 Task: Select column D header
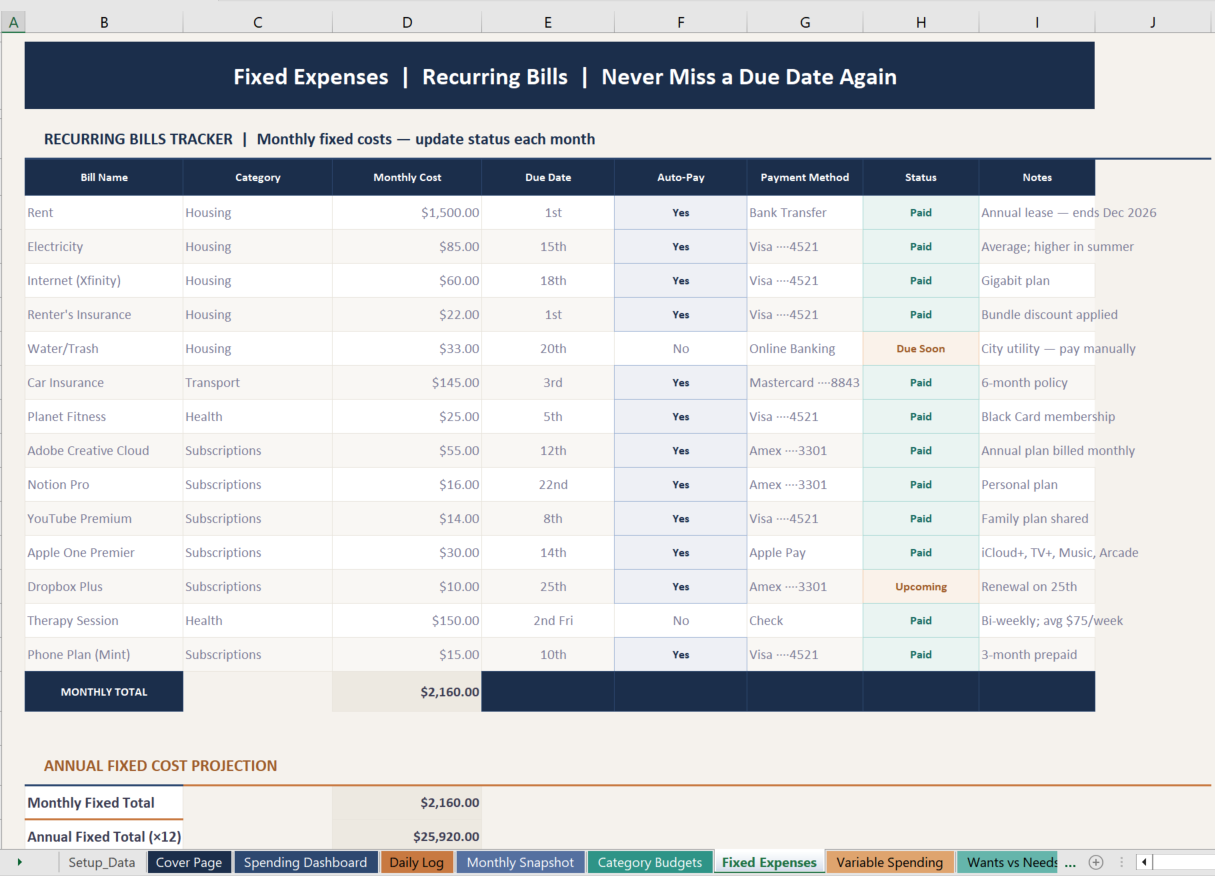point(407,21)
